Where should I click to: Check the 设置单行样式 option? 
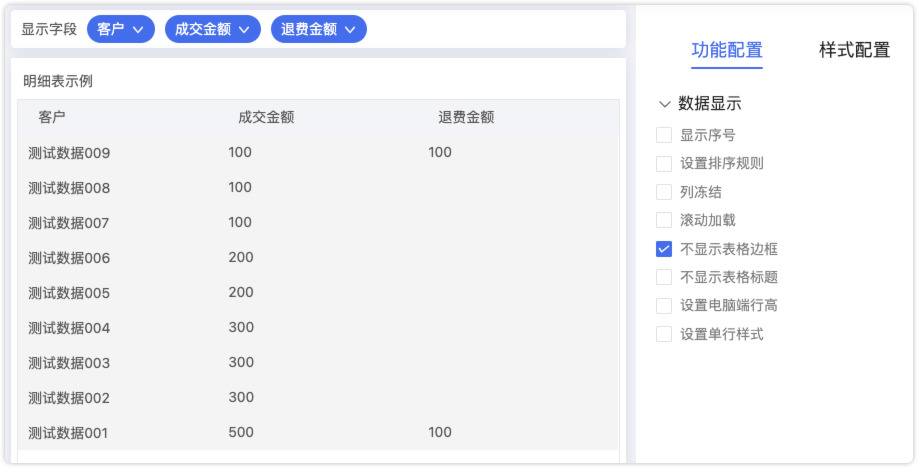click(664, 334)
